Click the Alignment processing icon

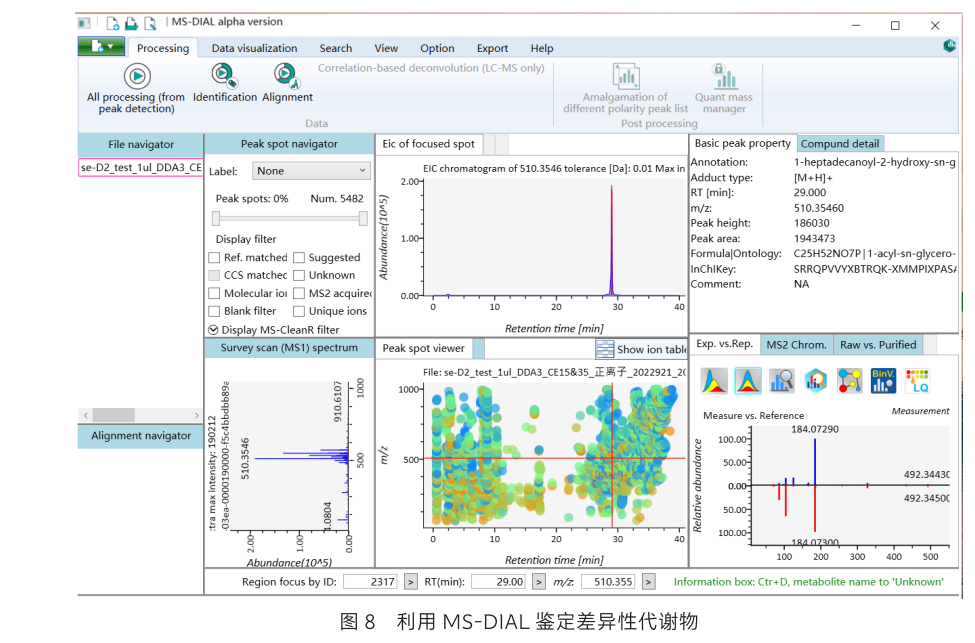(x=287, y=76)
